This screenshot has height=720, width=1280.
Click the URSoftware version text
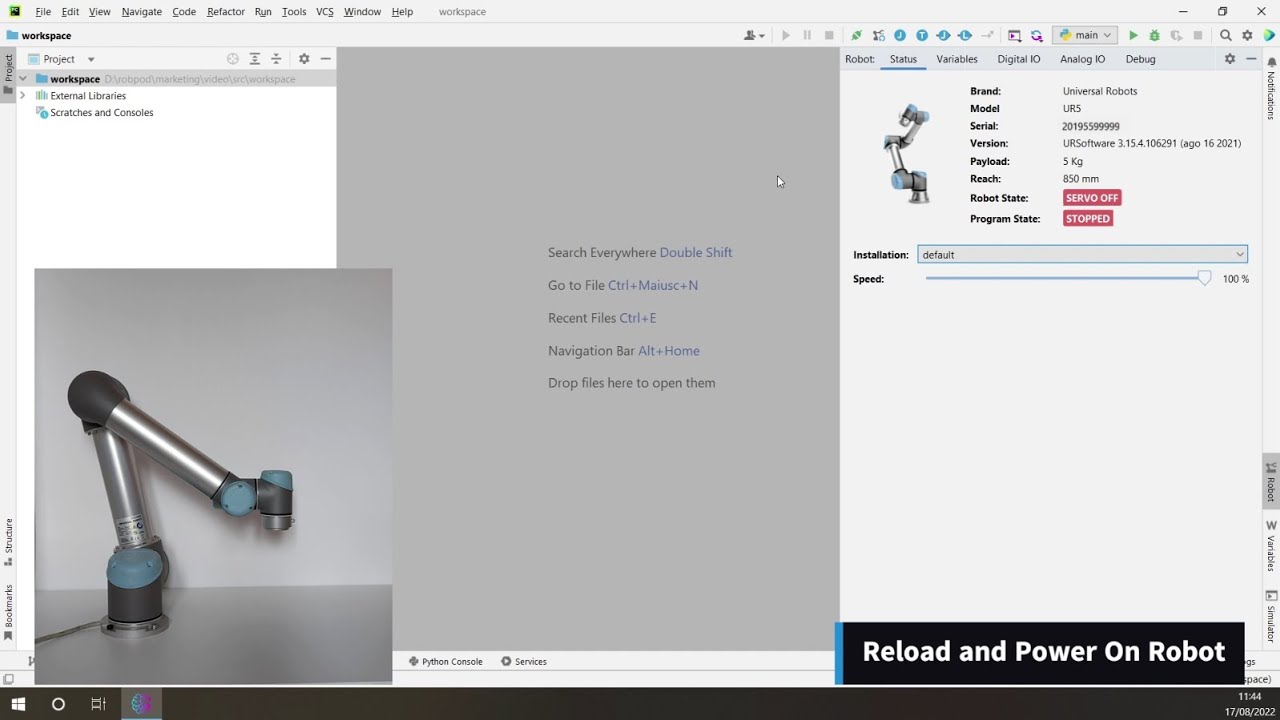coord(1152,143)
